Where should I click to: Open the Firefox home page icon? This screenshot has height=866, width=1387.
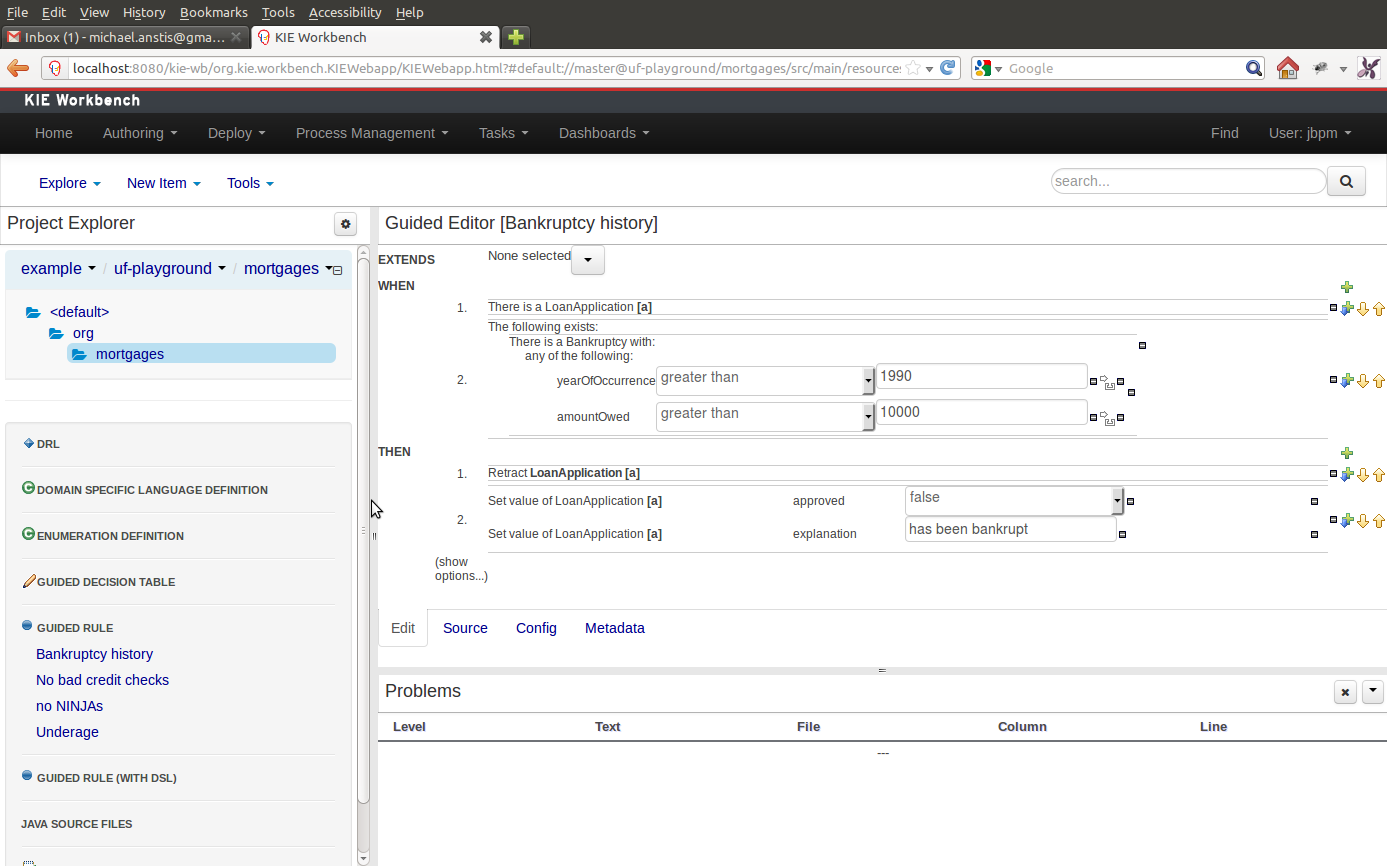click(1287, 68)
